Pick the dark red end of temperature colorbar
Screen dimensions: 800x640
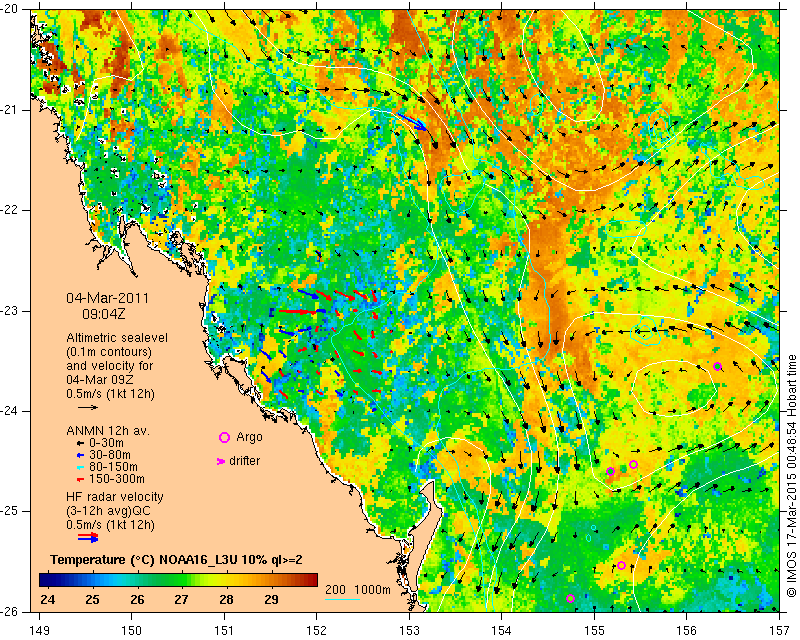pos(314,580)
